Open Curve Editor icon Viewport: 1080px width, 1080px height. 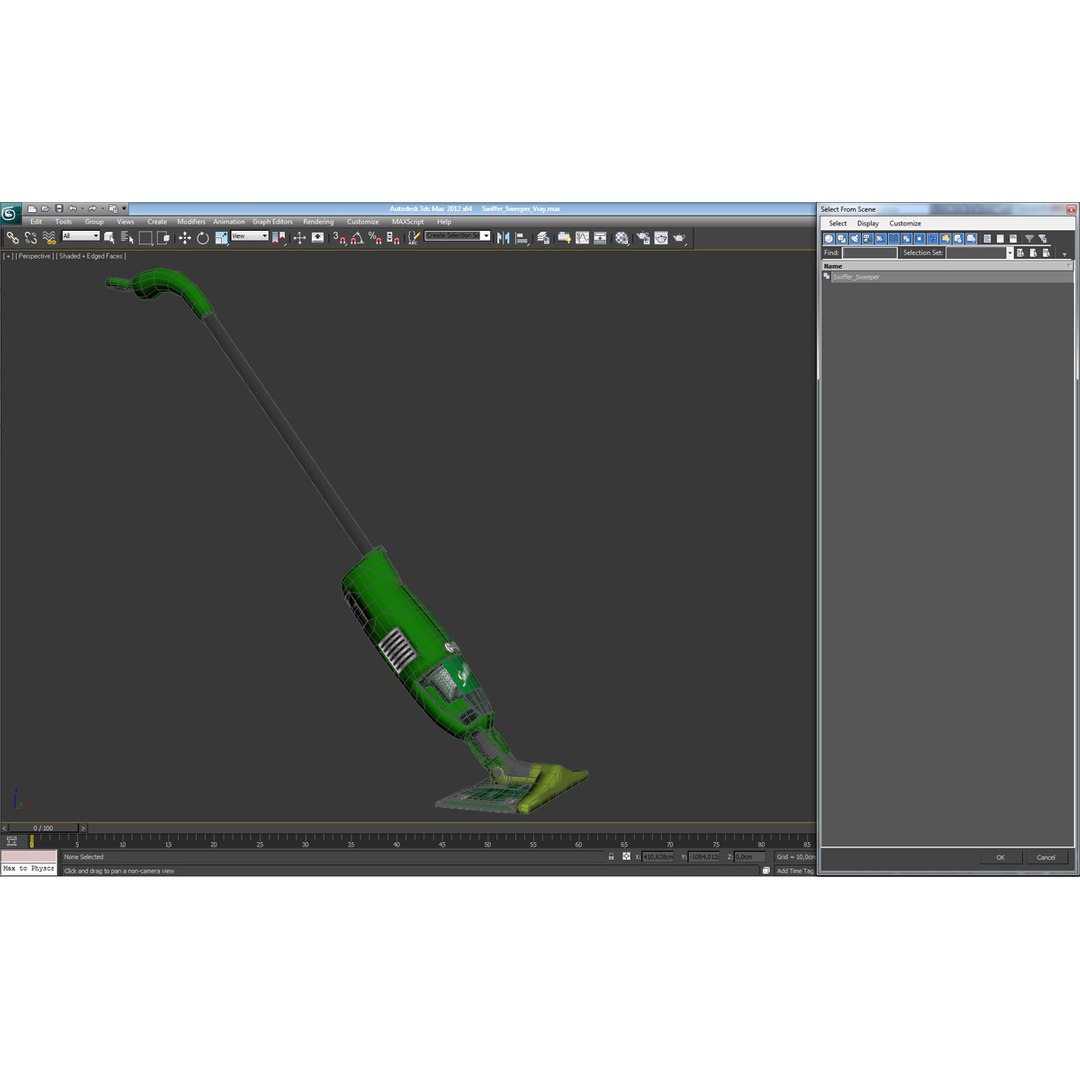[583, 238]
